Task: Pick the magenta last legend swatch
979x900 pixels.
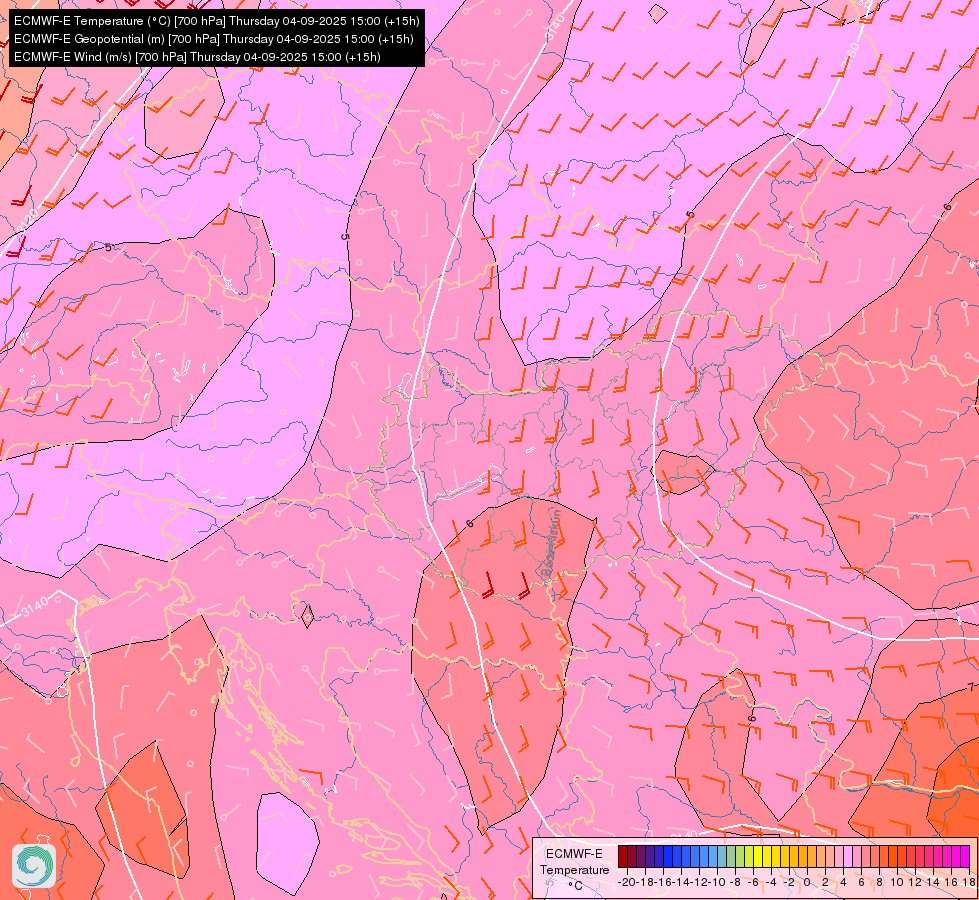Action: (x=965, y=856)
